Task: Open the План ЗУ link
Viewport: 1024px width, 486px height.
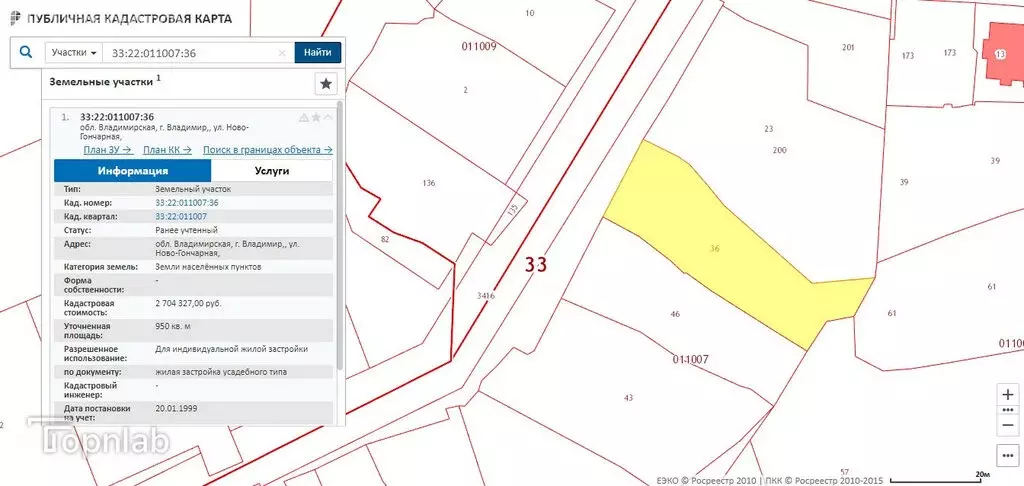Action: click(108, 150)
